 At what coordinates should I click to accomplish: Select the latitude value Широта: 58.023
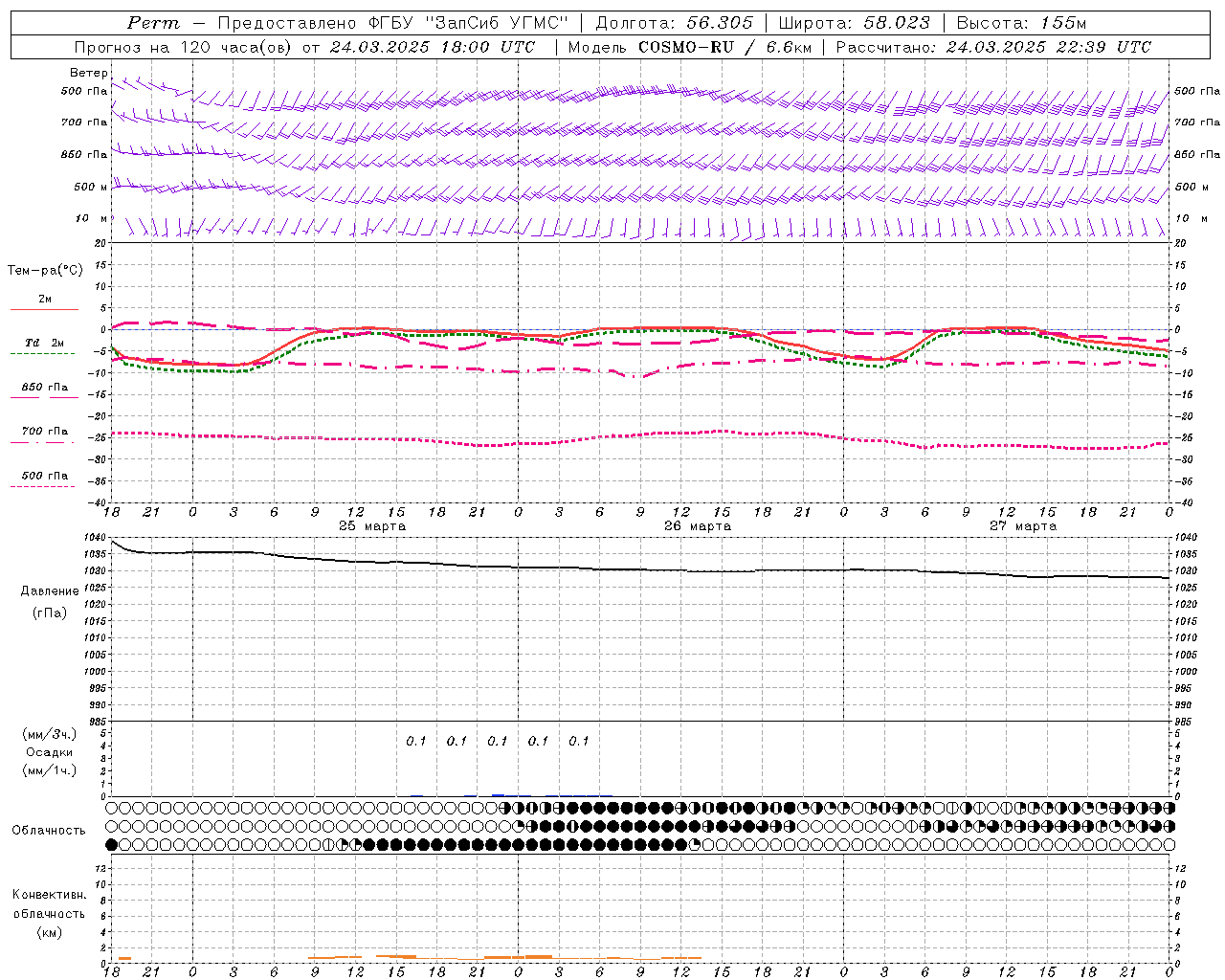(x=854, y=23)
